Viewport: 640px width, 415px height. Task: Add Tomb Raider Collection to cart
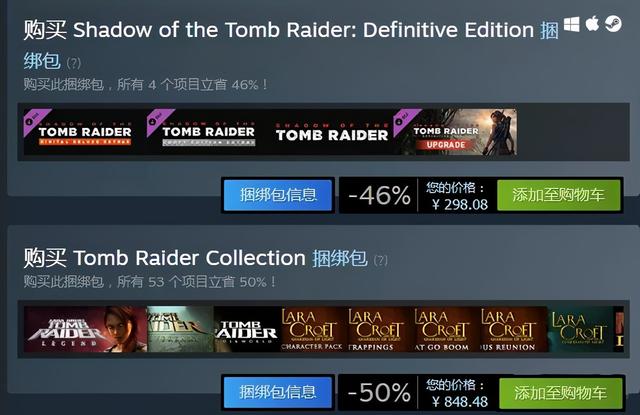point(560,393)
